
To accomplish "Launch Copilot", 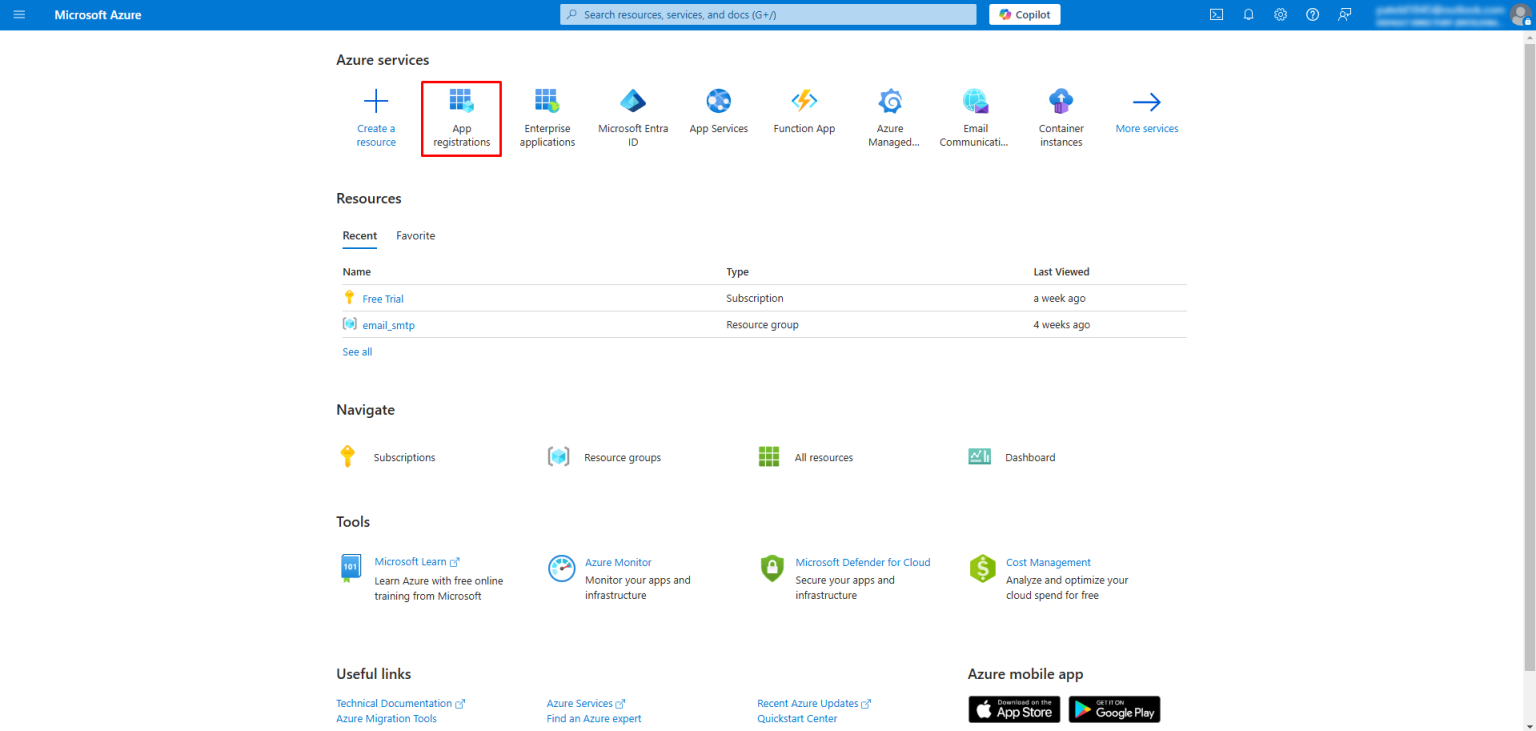I will coord(1024,14).
